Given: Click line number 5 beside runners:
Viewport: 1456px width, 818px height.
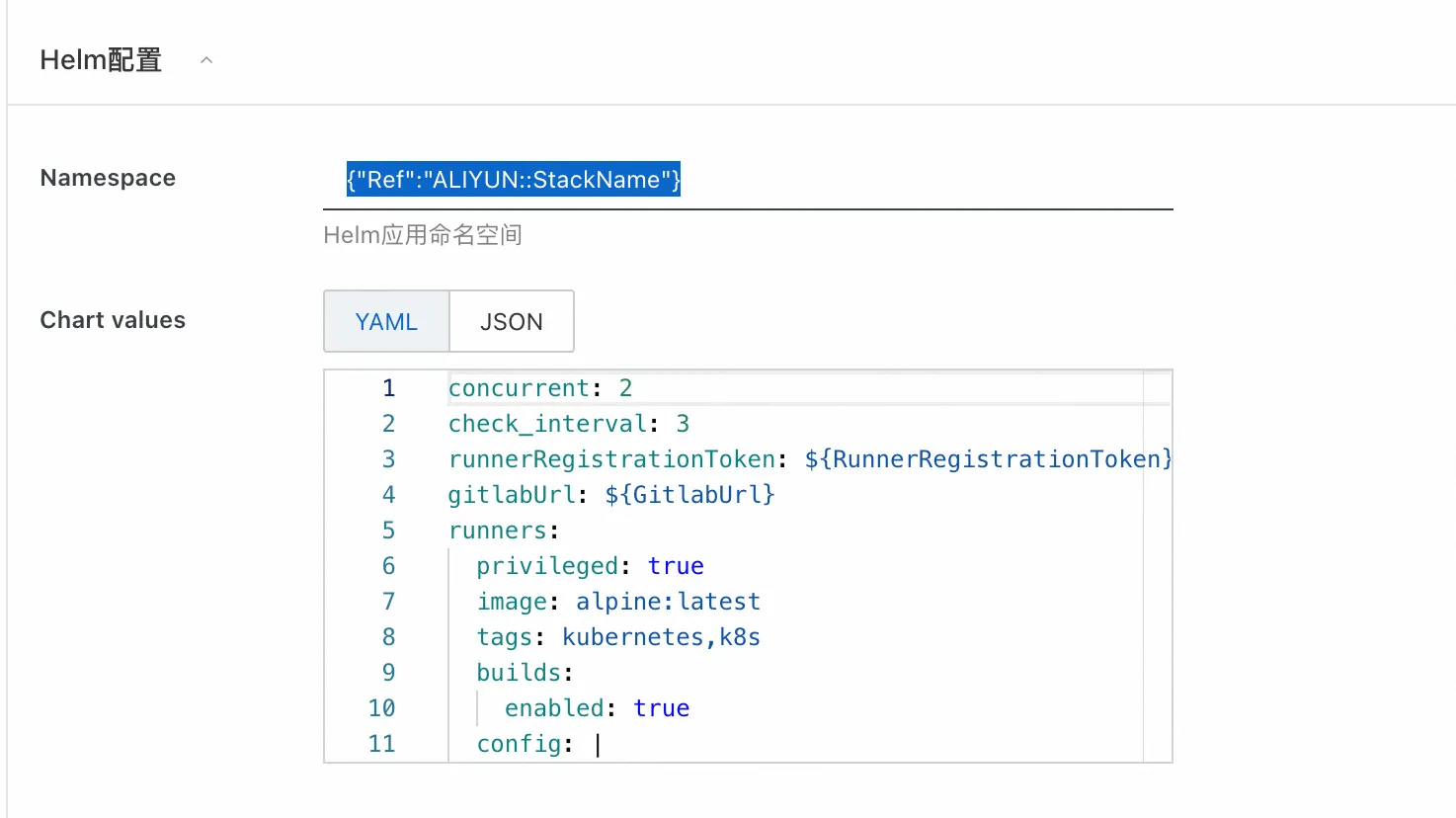Looking at the screenshot, I should tap(388, 530).
